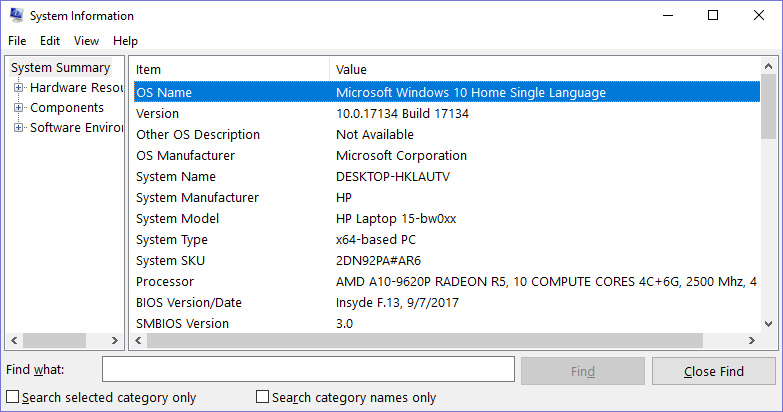The image size is (783, 412).
Task: Expand the Hardware Resources node
Action: [18, 87]
